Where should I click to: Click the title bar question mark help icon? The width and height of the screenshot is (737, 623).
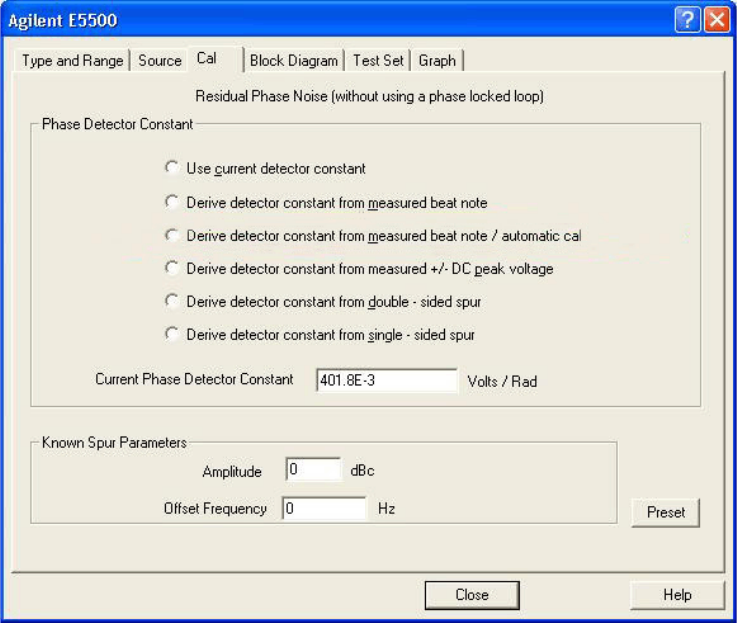pos(688,20)
